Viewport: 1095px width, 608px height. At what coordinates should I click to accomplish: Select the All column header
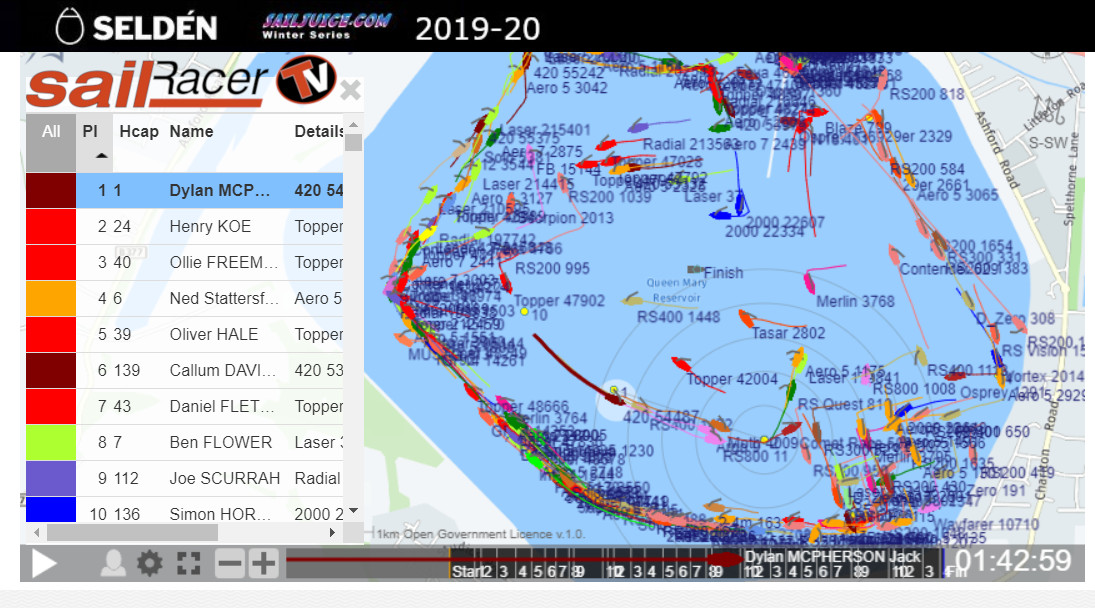click(x=51, y=142)
